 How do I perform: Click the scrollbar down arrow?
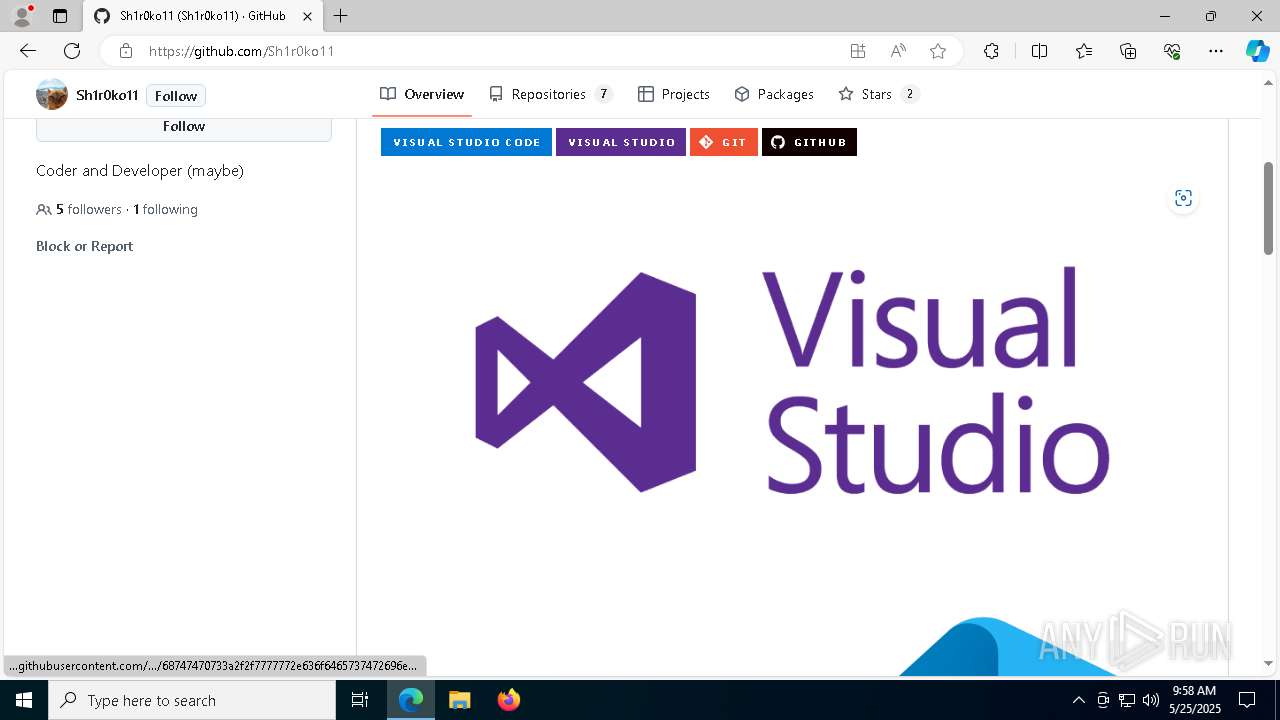click(x=1268, y=663)
